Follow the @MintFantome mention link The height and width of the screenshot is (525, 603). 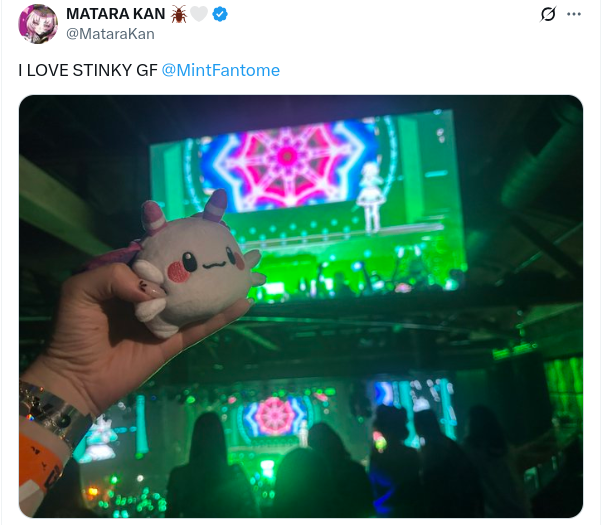[221, 70]
